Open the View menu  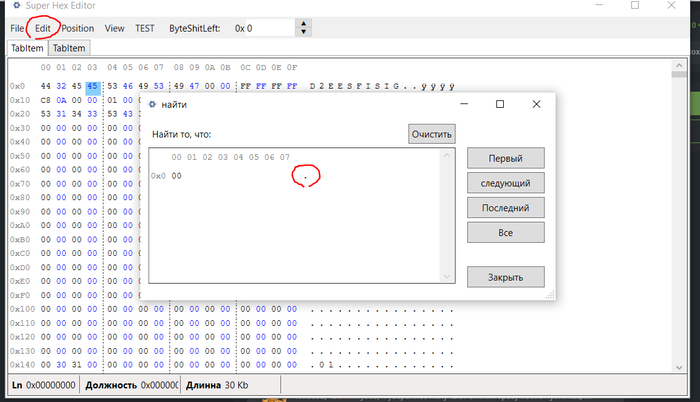pyautogui.click(x=114, y=28)
